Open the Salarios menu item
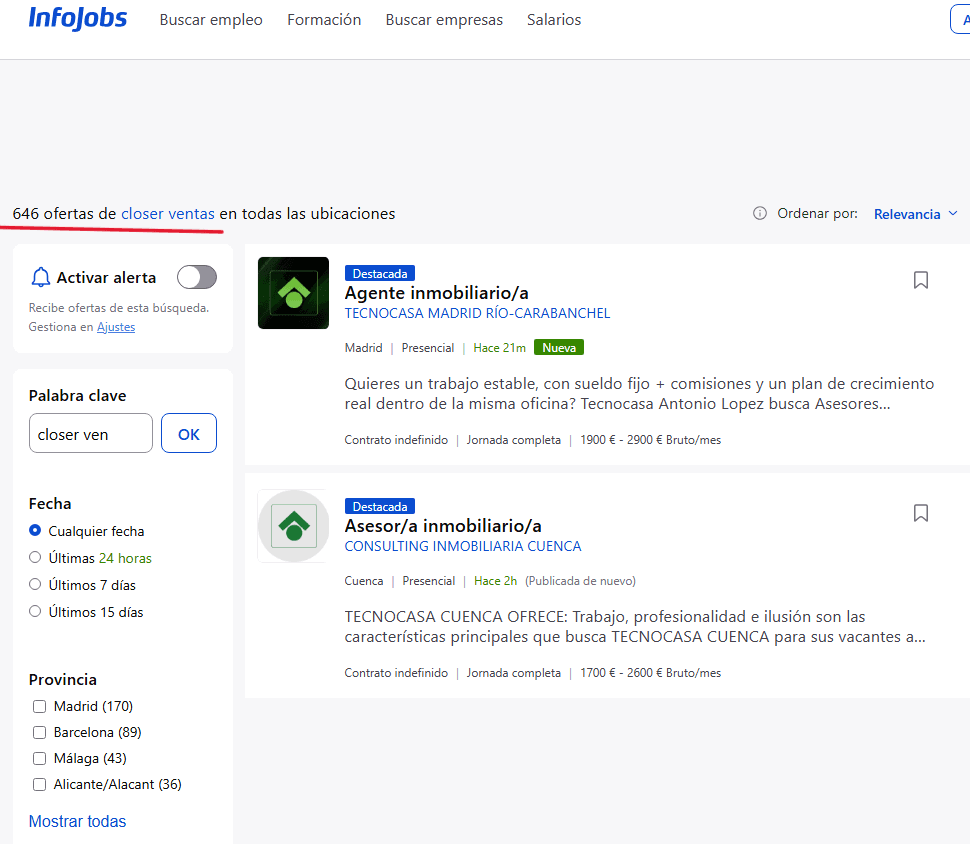Viewport: 970px width, 844px height. pos(554,20)
